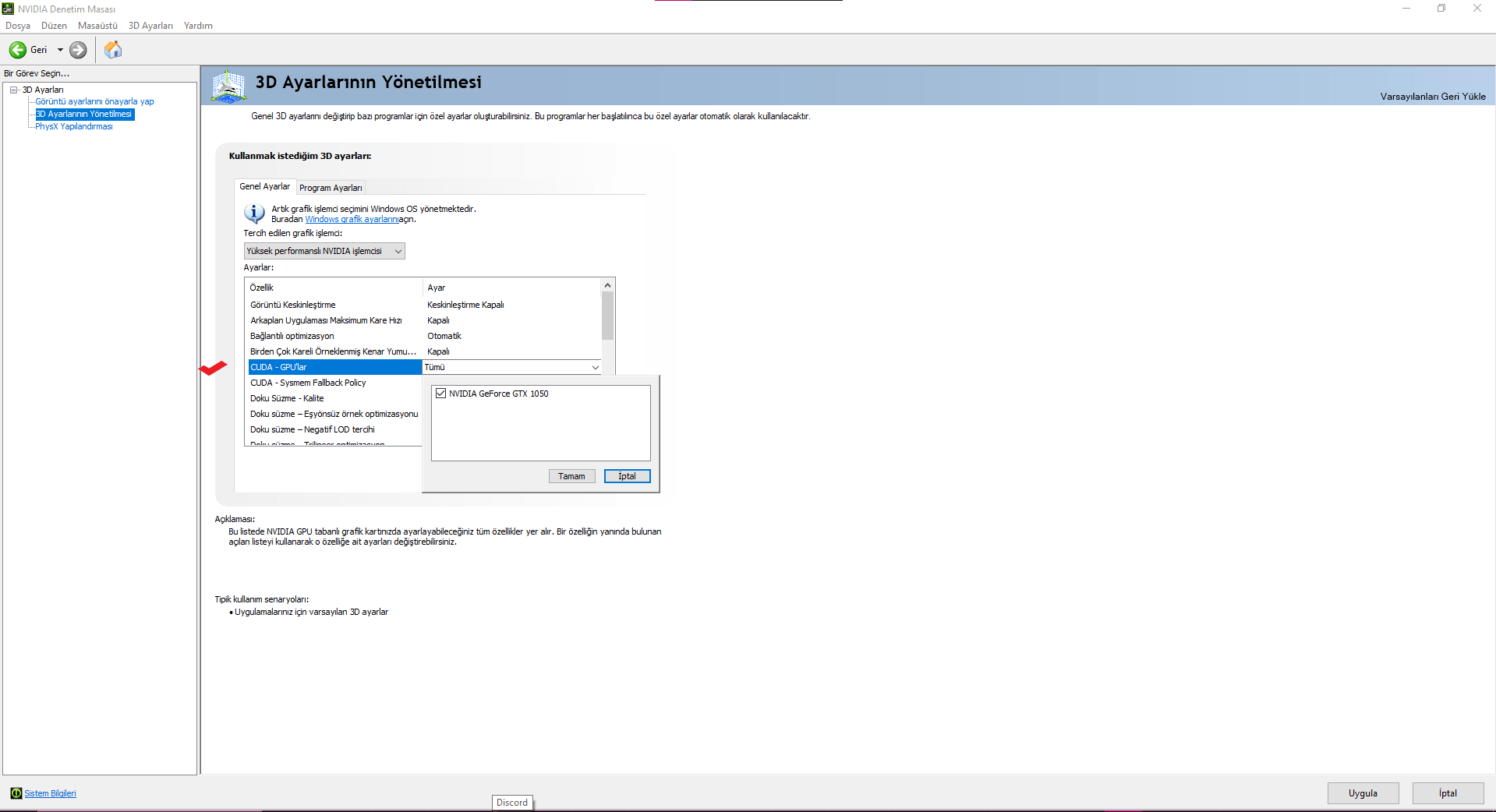Select Doku süzme – Eşyönsüz örnek optimizasyonu row
This screenshot has height=812, width=1496.
335,414
